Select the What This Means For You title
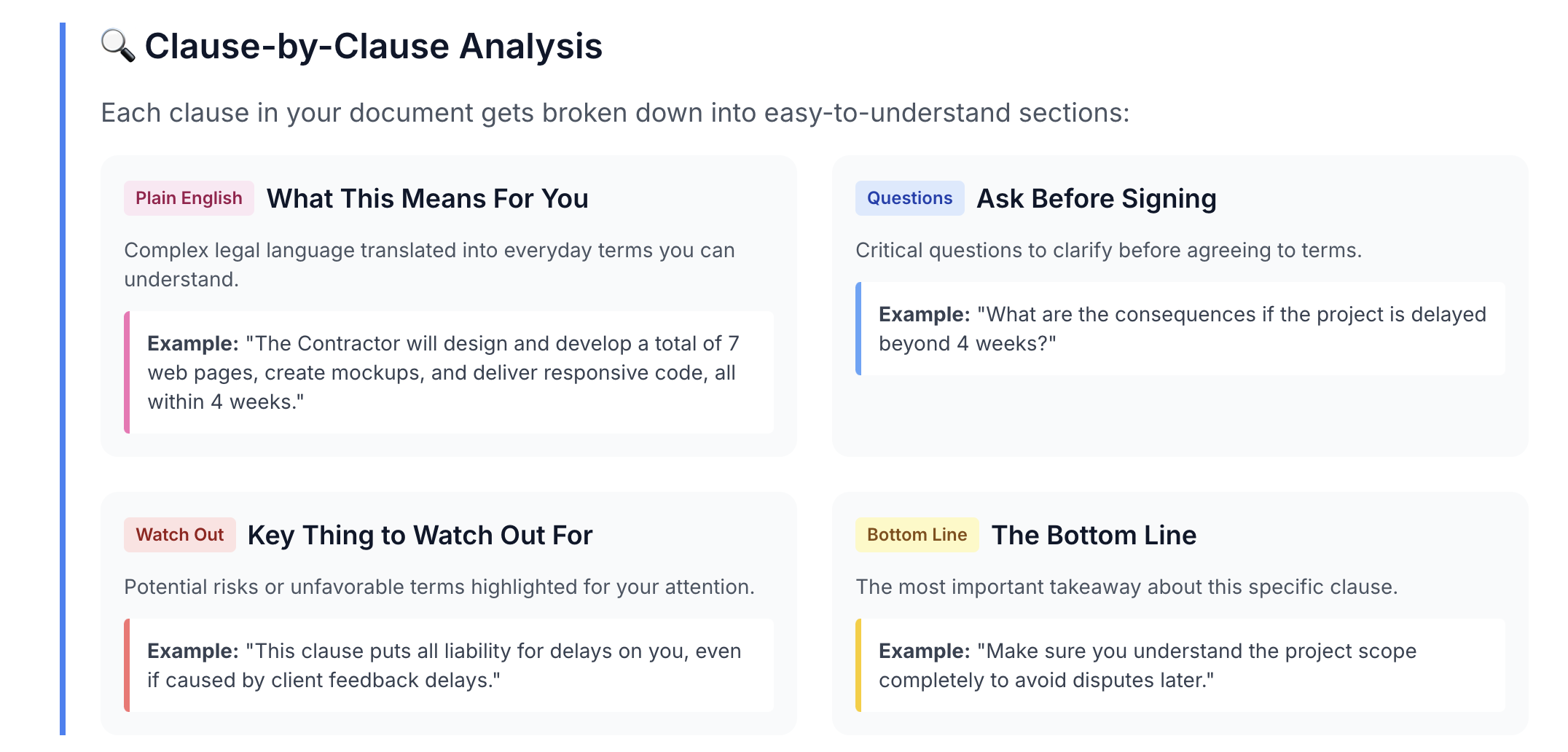Screen dimensions: 1568x752 point(428,199)
